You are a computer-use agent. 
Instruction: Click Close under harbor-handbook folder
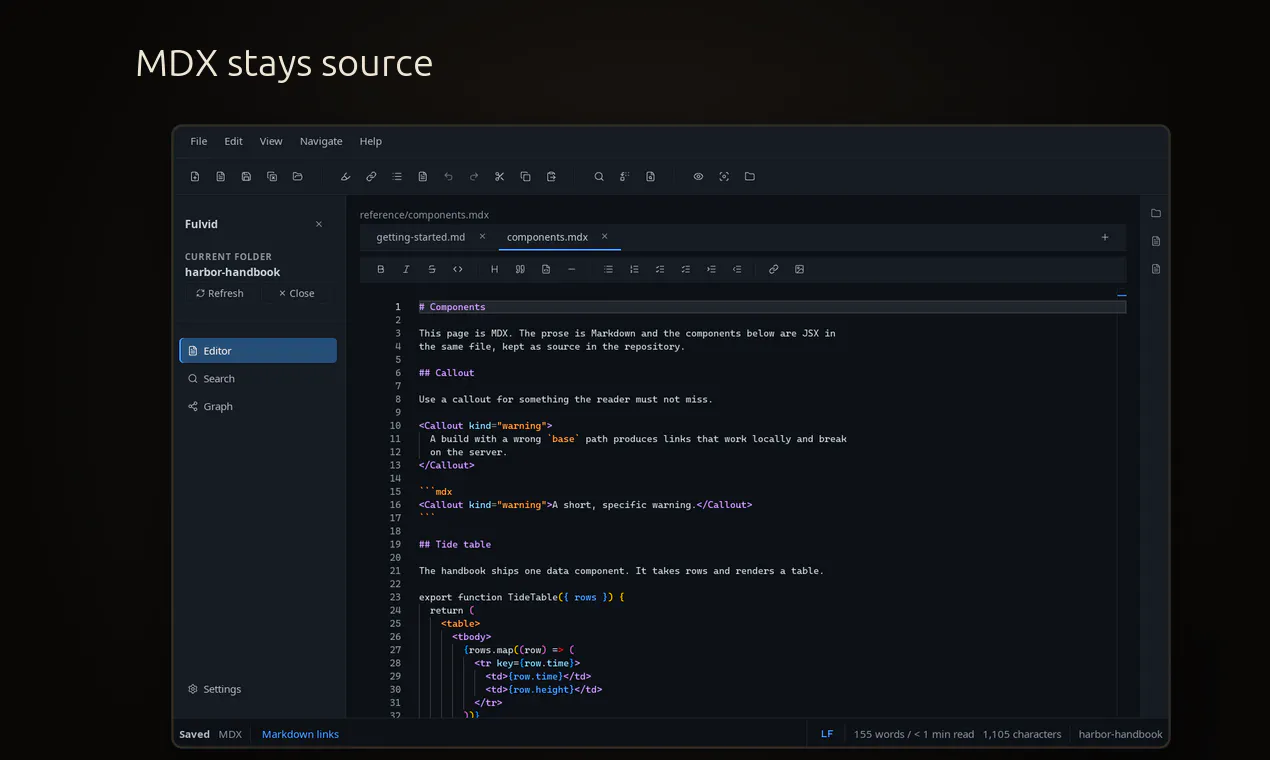coord(296,293)
